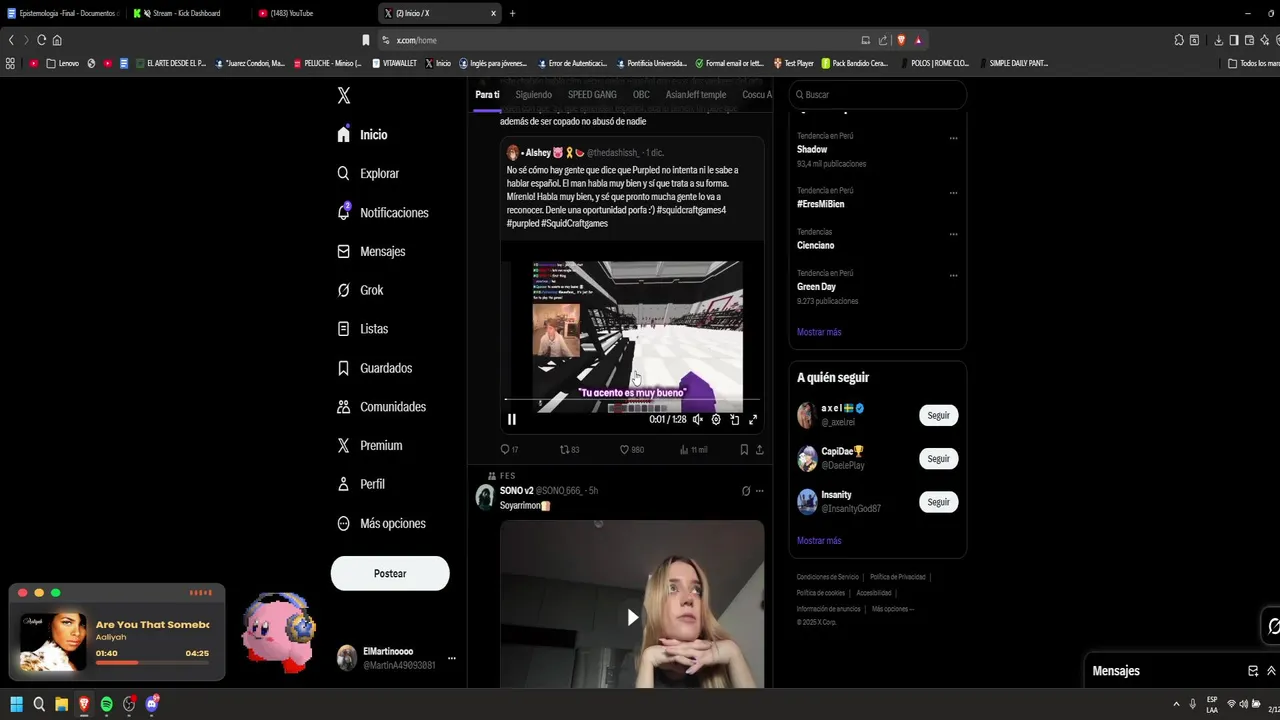Click the Buscar search field
Screen dimensions: 1280x720
coord(878,94)
